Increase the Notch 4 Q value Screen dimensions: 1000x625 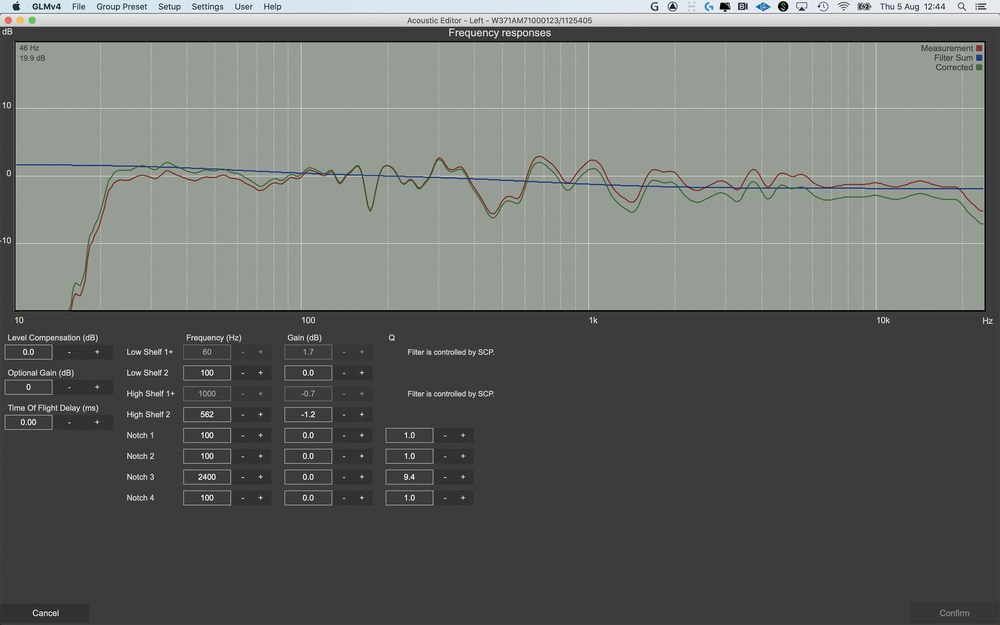pyautogui.click(x=463, y=498)
